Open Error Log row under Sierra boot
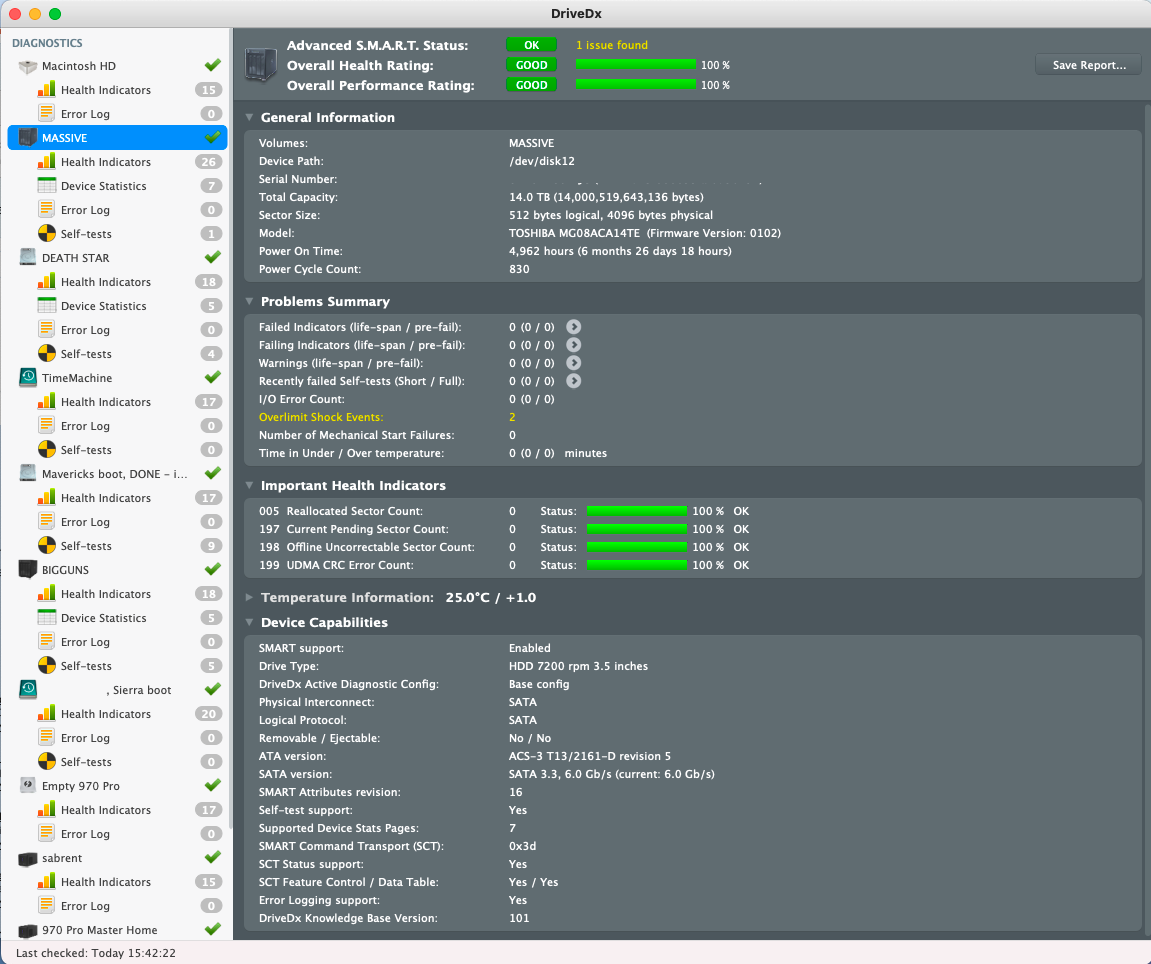 pos(117,738)
